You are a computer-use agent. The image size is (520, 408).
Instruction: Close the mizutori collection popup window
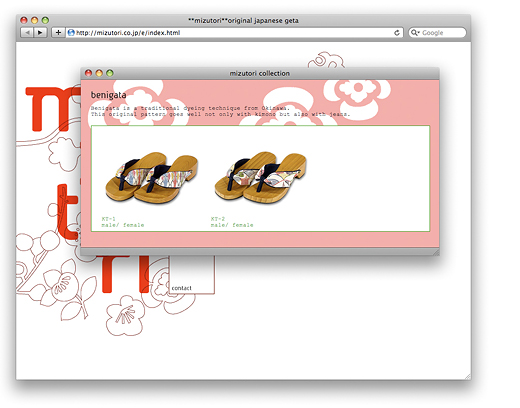pyautogui.click(x=88, y=73)
